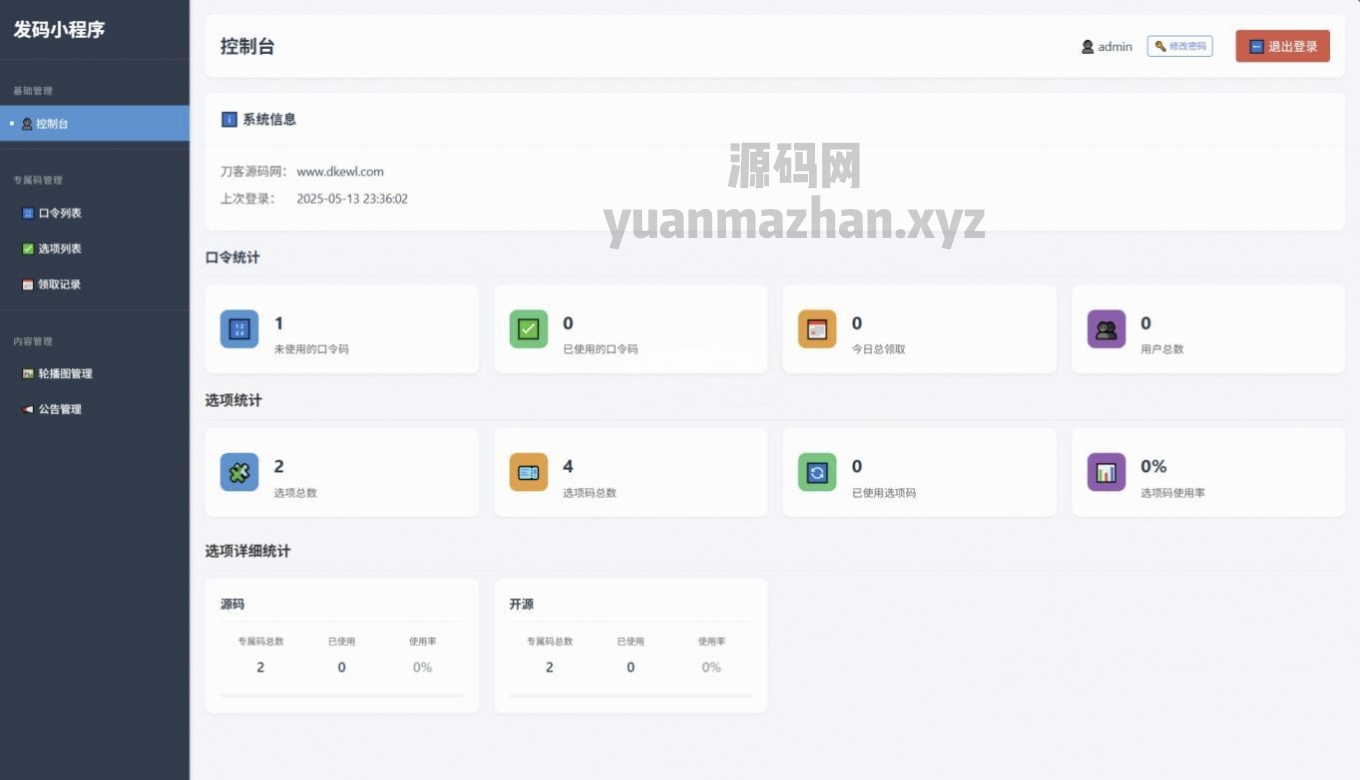This screenshot has width=1360, height=780.
Task: Click the blue 系统信息 info icon
Action: pos(229,119)
